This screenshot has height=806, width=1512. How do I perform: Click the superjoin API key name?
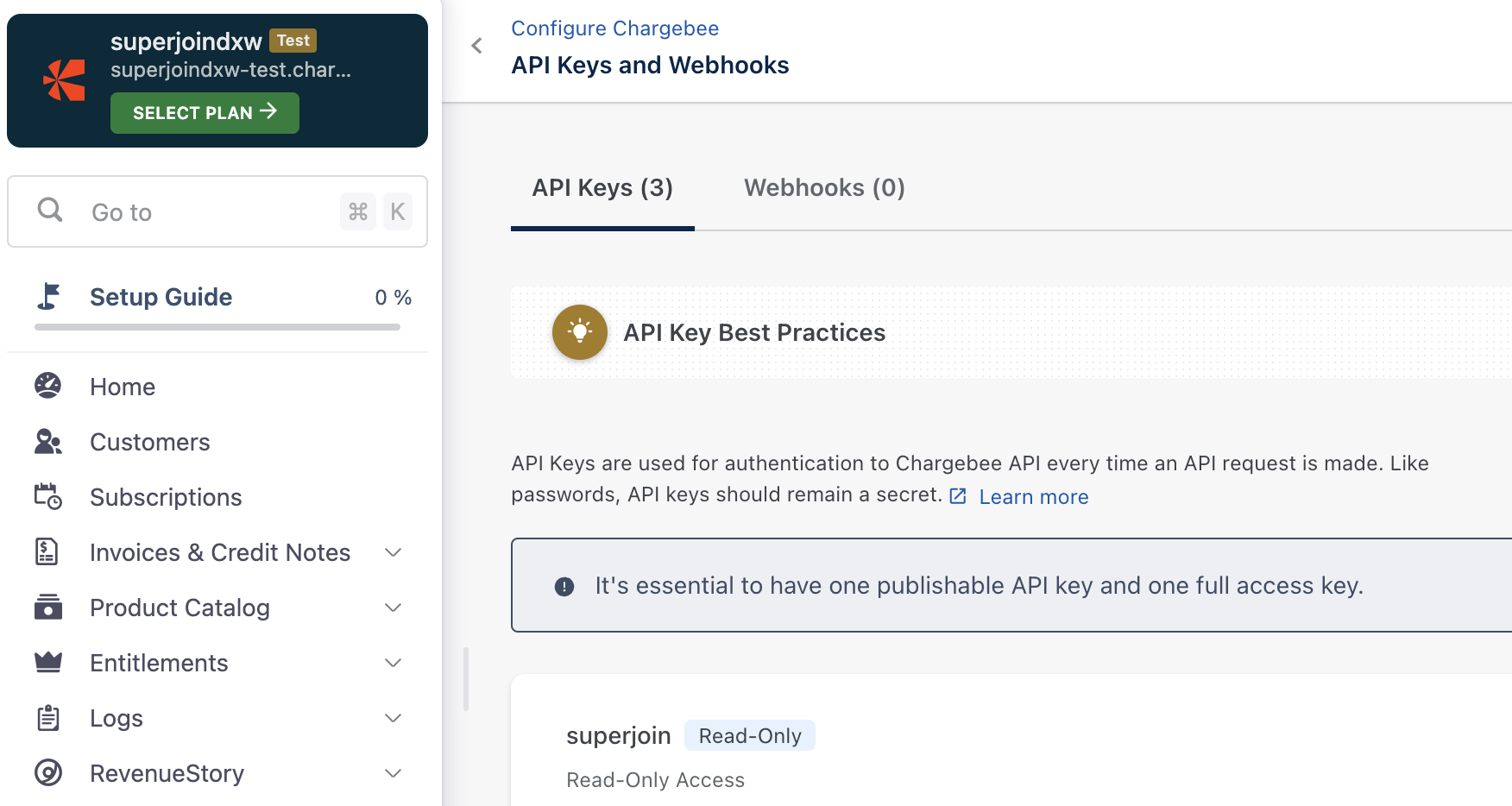pos(618,735)
